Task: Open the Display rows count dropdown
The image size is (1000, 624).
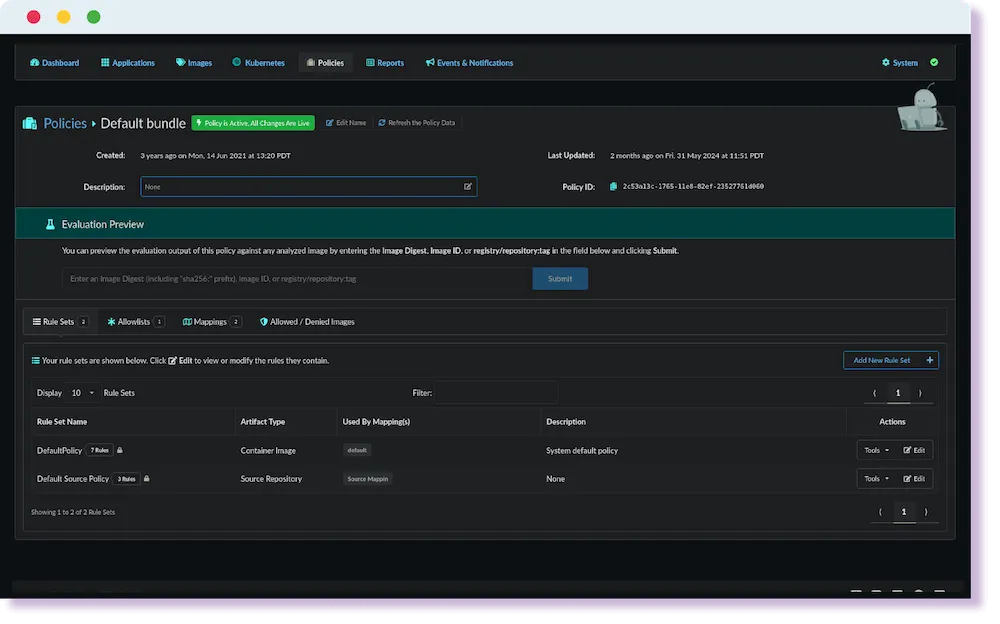Action: [83, 393]
